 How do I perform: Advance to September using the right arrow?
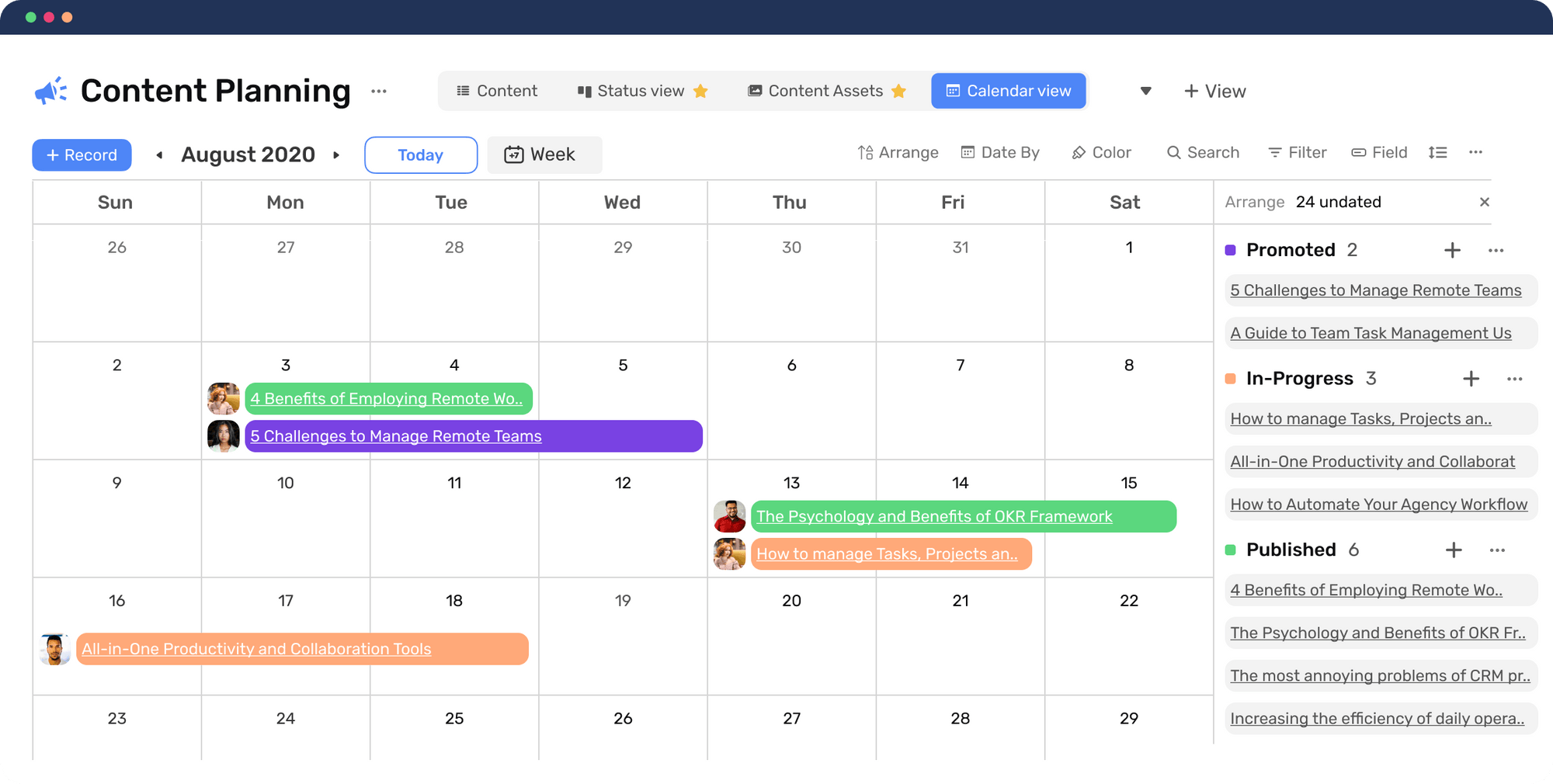[336, 154]
